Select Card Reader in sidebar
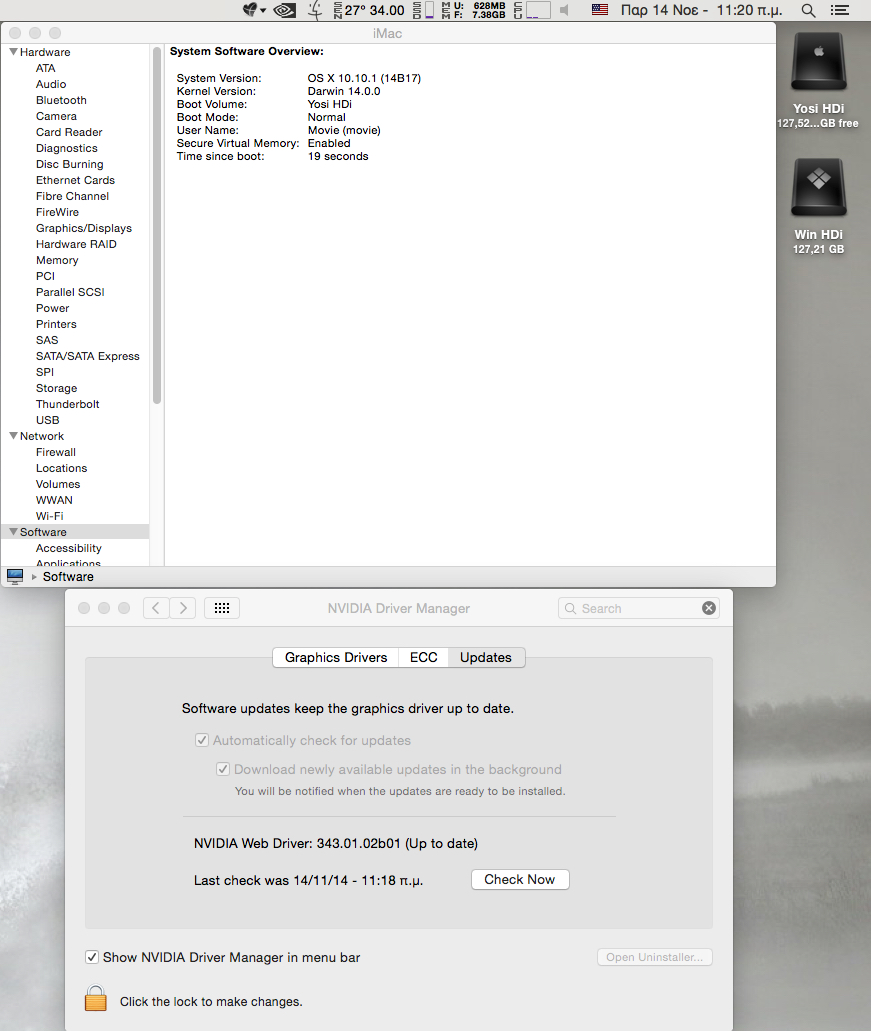The image size is (871, 1031). pos(69,132)
